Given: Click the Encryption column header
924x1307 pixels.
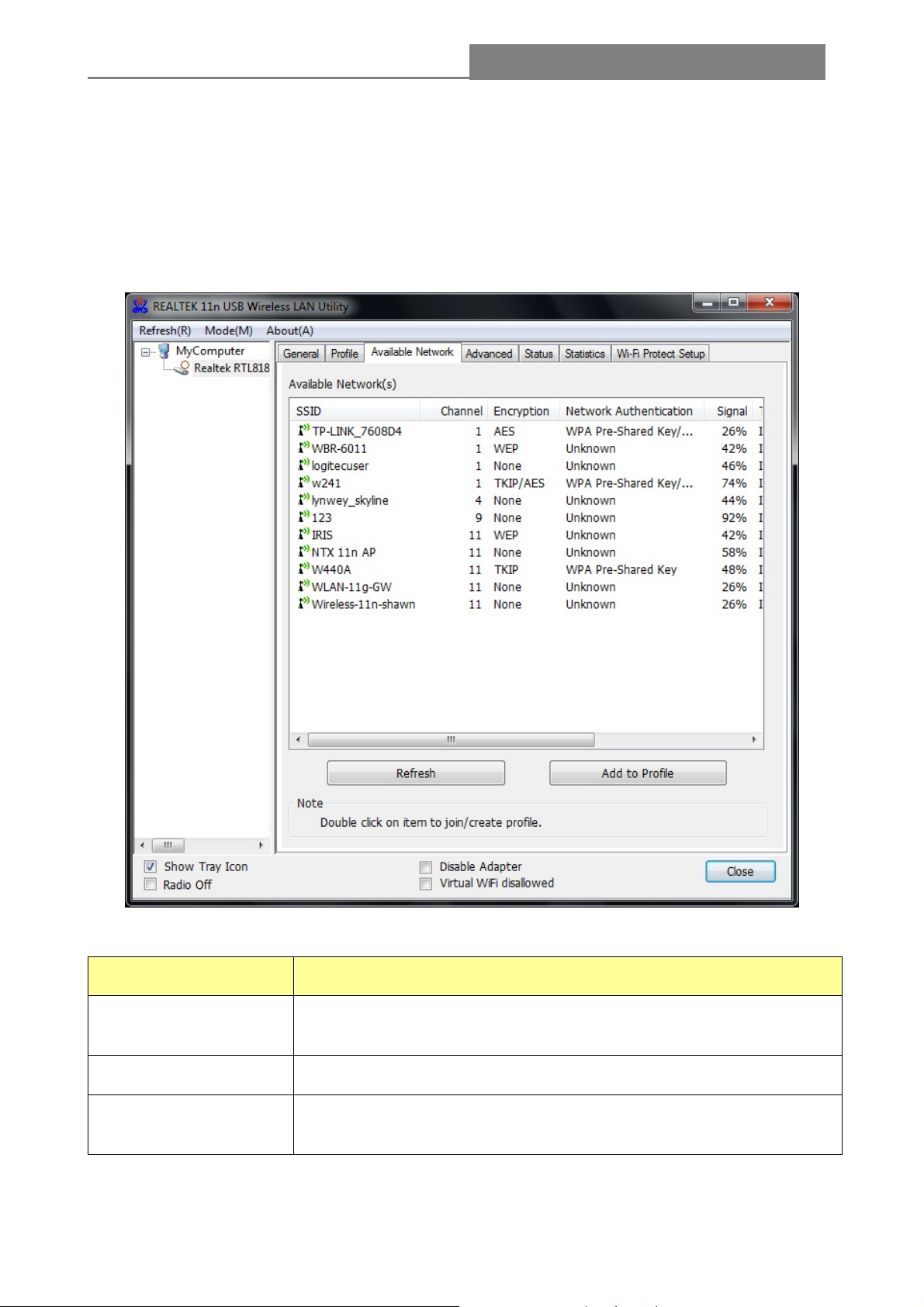Looking at the screenshot, I should click(523, 411).
